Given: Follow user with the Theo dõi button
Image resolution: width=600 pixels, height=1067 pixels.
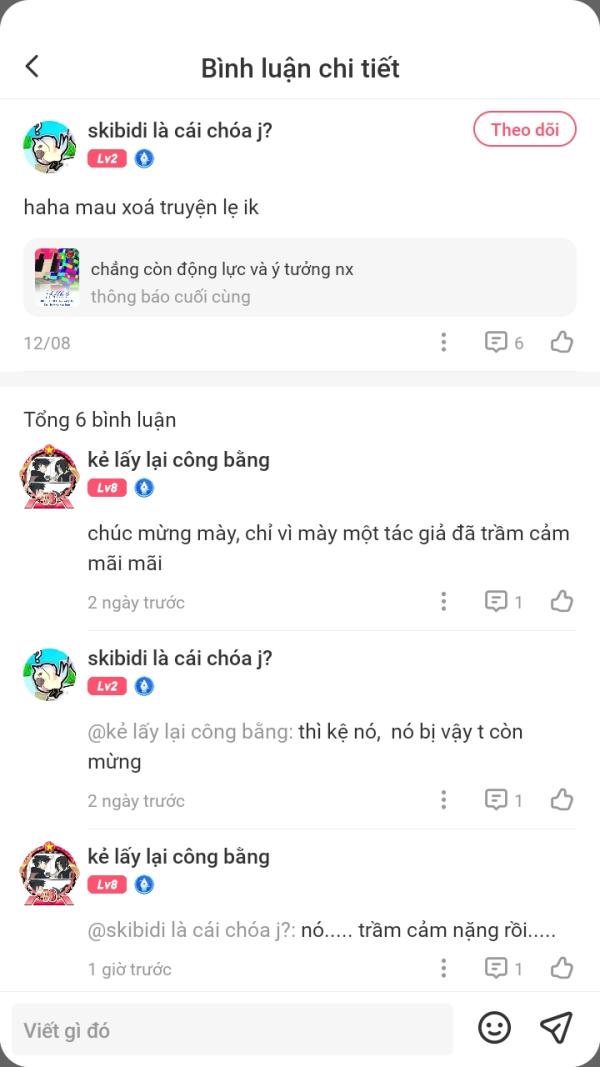Looking at the screenshot, I should pyautogui.click(x=524, y=129).
